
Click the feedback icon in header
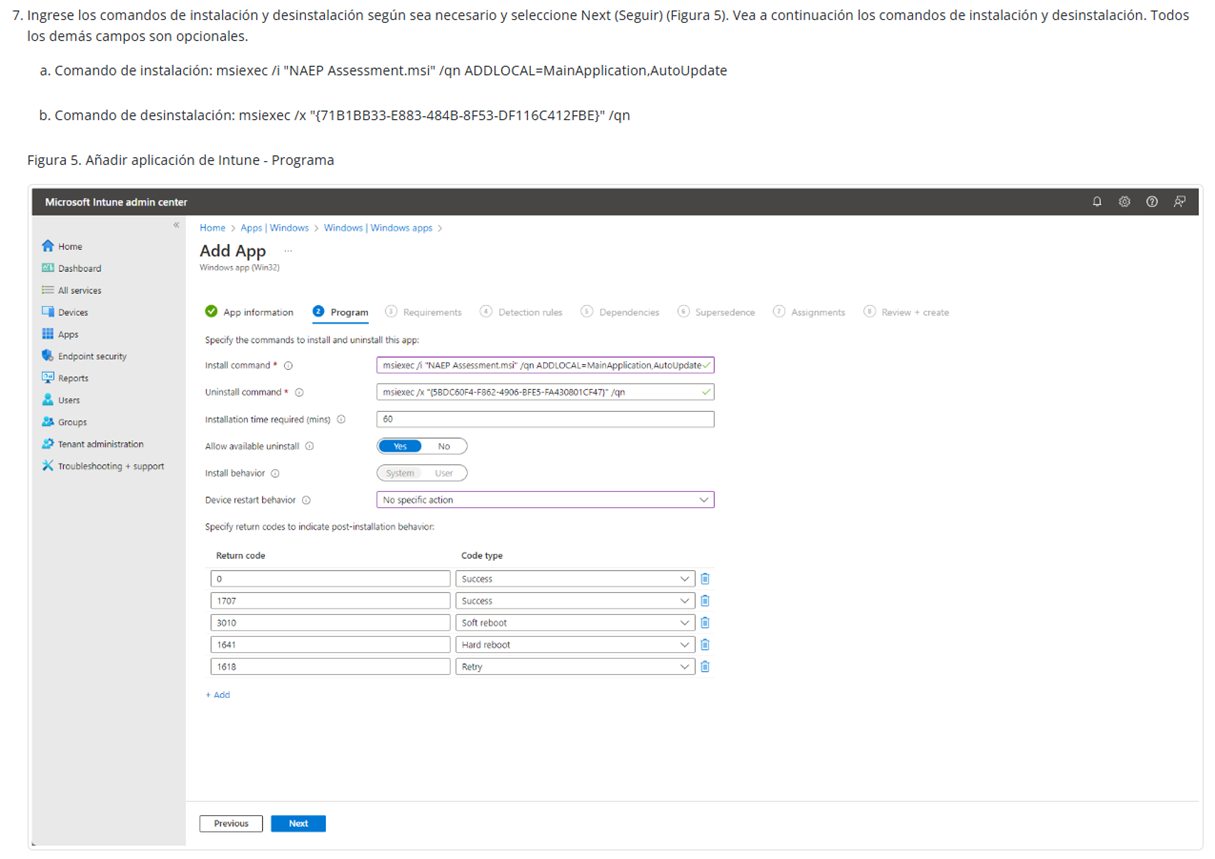(1180, 202)
